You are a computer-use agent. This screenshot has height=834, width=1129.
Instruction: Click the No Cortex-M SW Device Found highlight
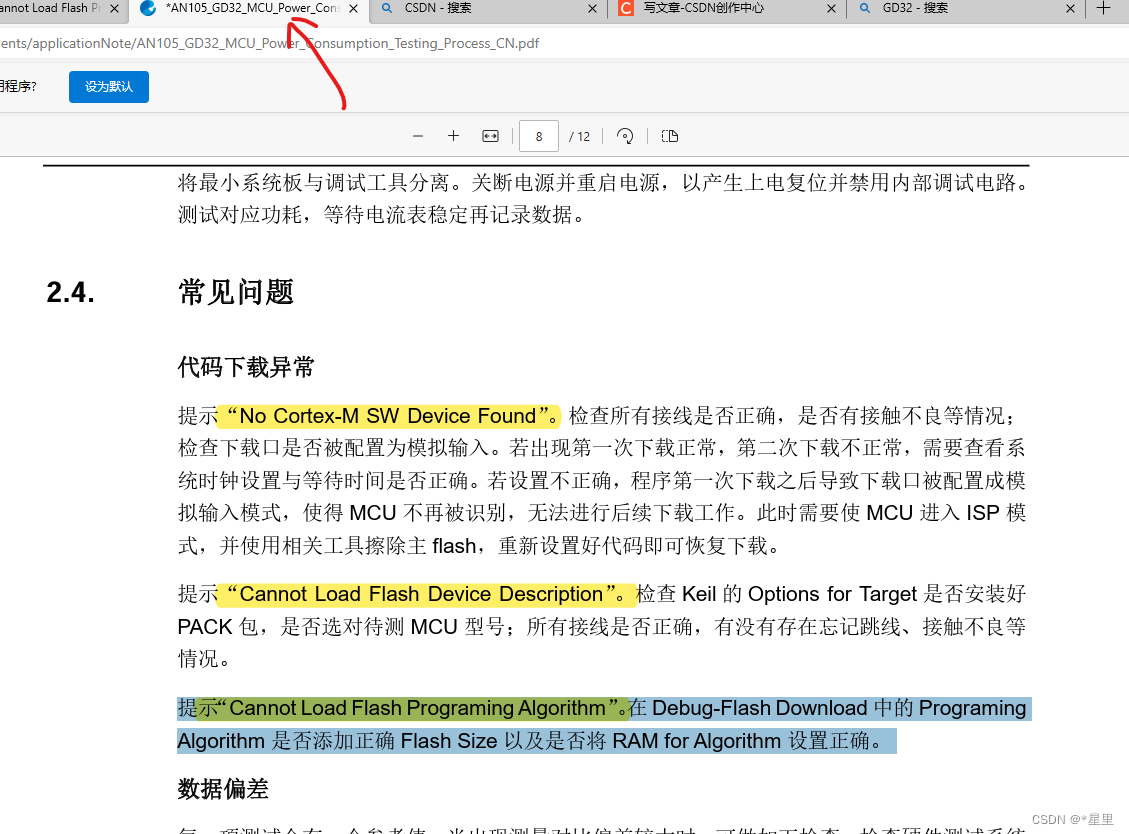coord(390,416)
